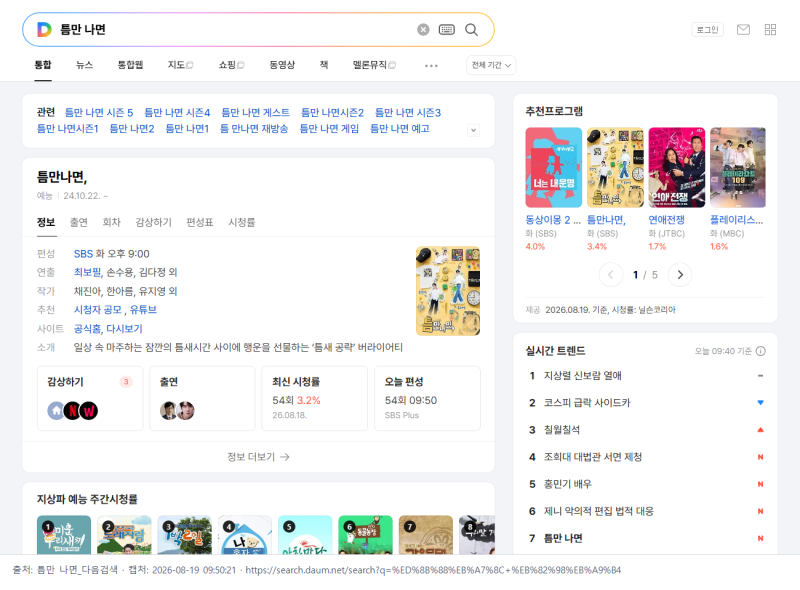This screenshot has width=800, height=590.
Task: Click 정보 더보기 arrow link
Action: point(258,457)
